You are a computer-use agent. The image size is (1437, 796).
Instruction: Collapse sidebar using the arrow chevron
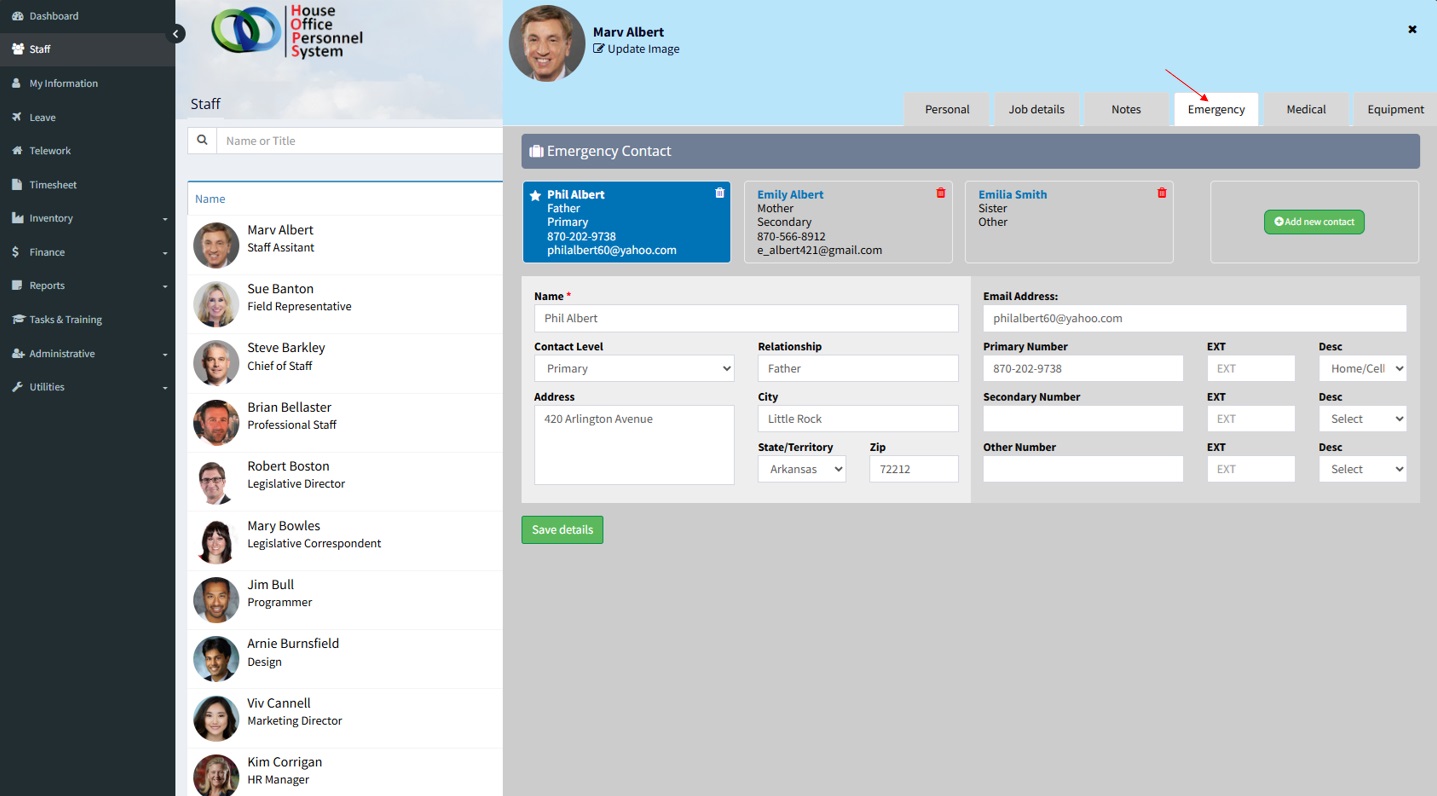pyautogui.click(x=176, y=34)
